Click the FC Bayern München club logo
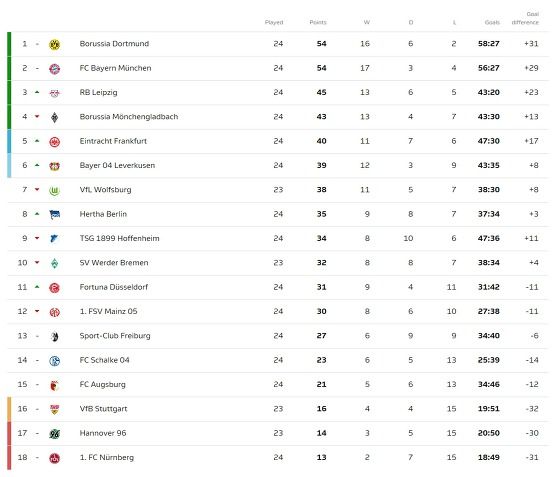The height and width of the screenshot is (477, 556). pyautogui.click(x=54, y=69)
